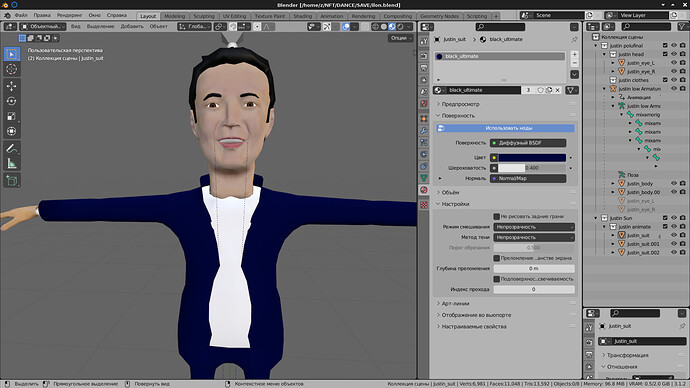Image resolution: width=690 pixels, height=388 pixels.
Task: Open the Object Data green triangle tab
Action: pyautogui.click(x=424, y=178)
